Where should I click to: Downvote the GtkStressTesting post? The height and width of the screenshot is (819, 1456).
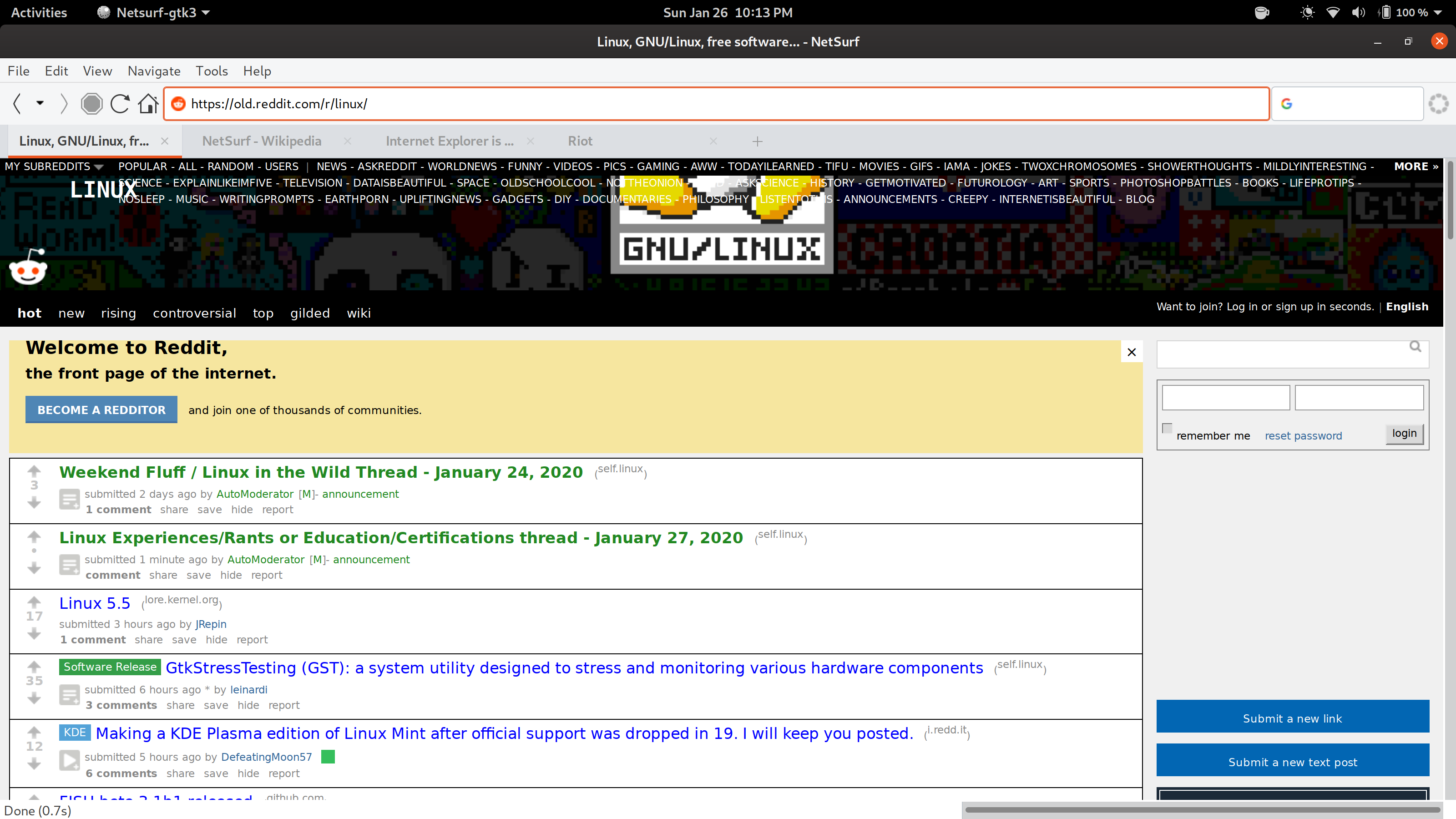point(34,699)
